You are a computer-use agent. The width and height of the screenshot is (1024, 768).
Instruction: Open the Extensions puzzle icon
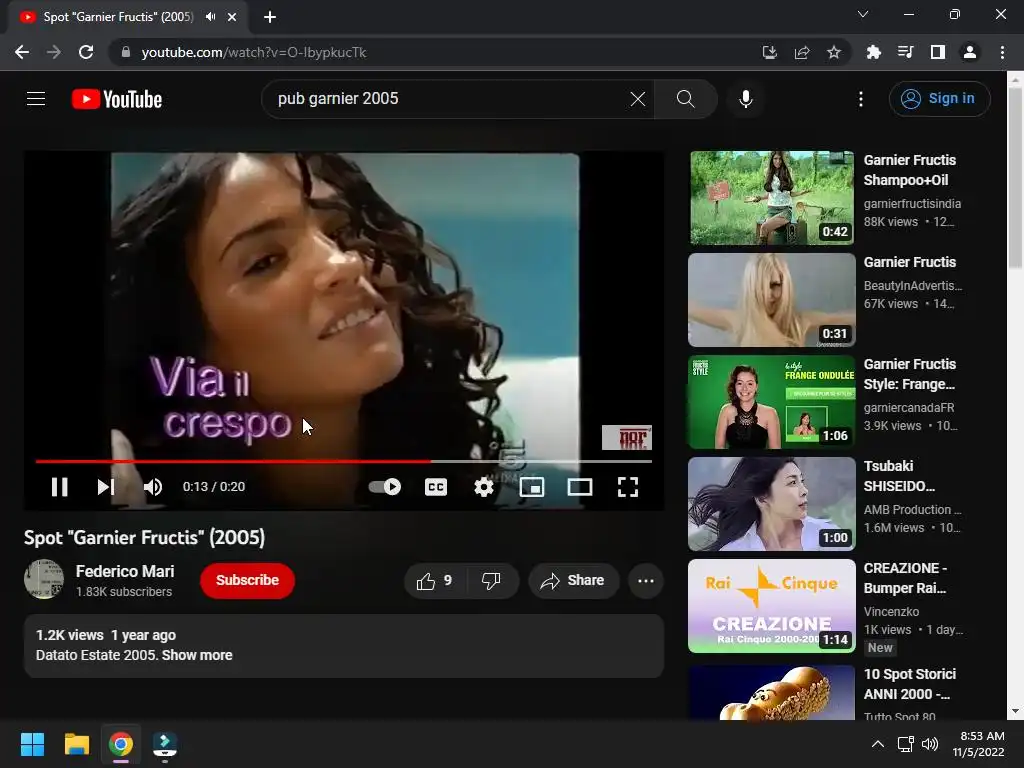[x=873, y=52]
